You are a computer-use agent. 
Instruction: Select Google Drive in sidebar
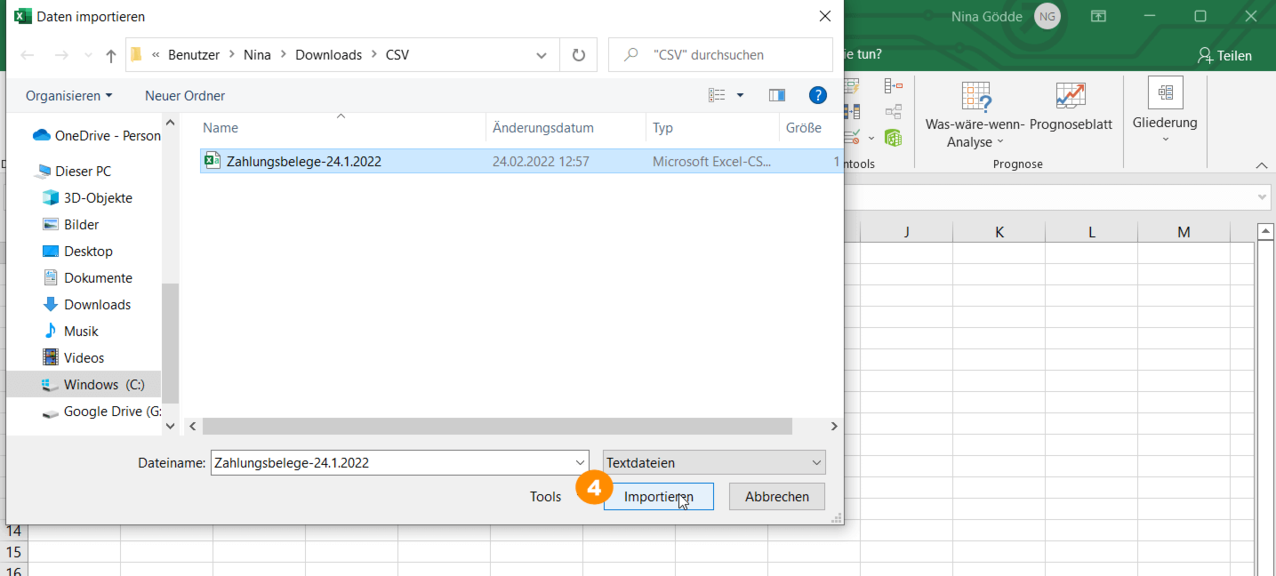pos(101,411)
